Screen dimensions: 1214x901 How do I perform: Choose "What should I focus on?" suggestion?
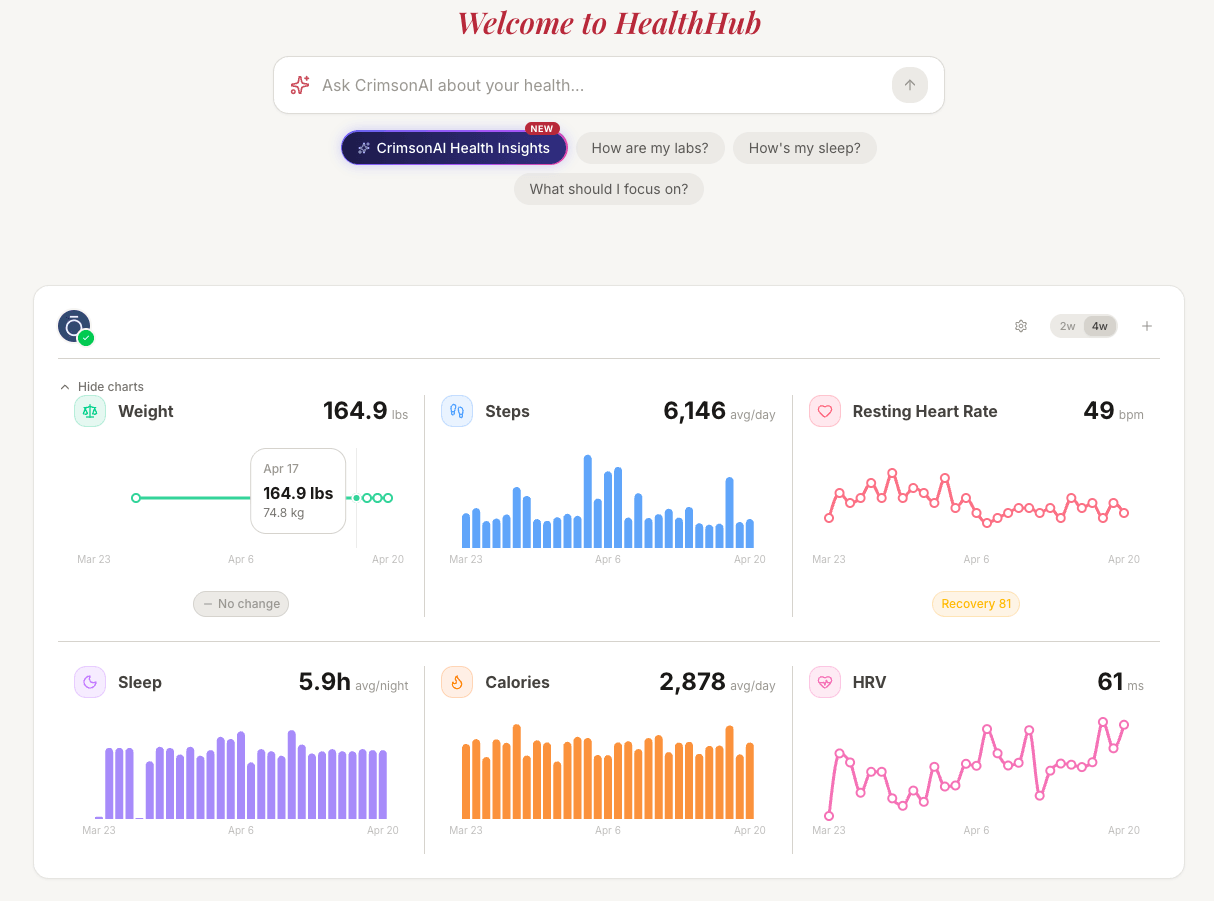(x=609, y=189)
